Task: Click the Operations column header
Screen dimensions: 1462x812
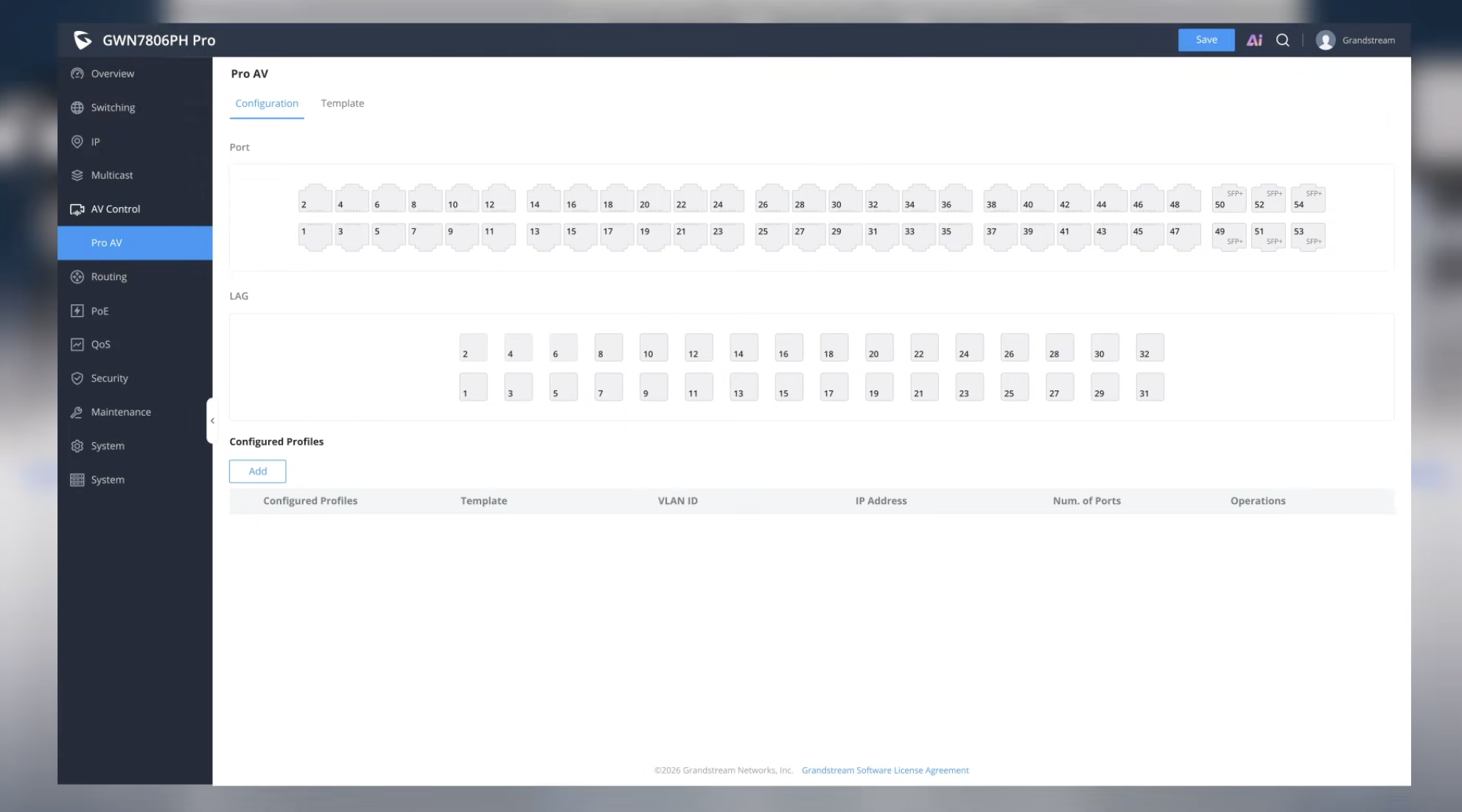Action: click(1257, 501)
